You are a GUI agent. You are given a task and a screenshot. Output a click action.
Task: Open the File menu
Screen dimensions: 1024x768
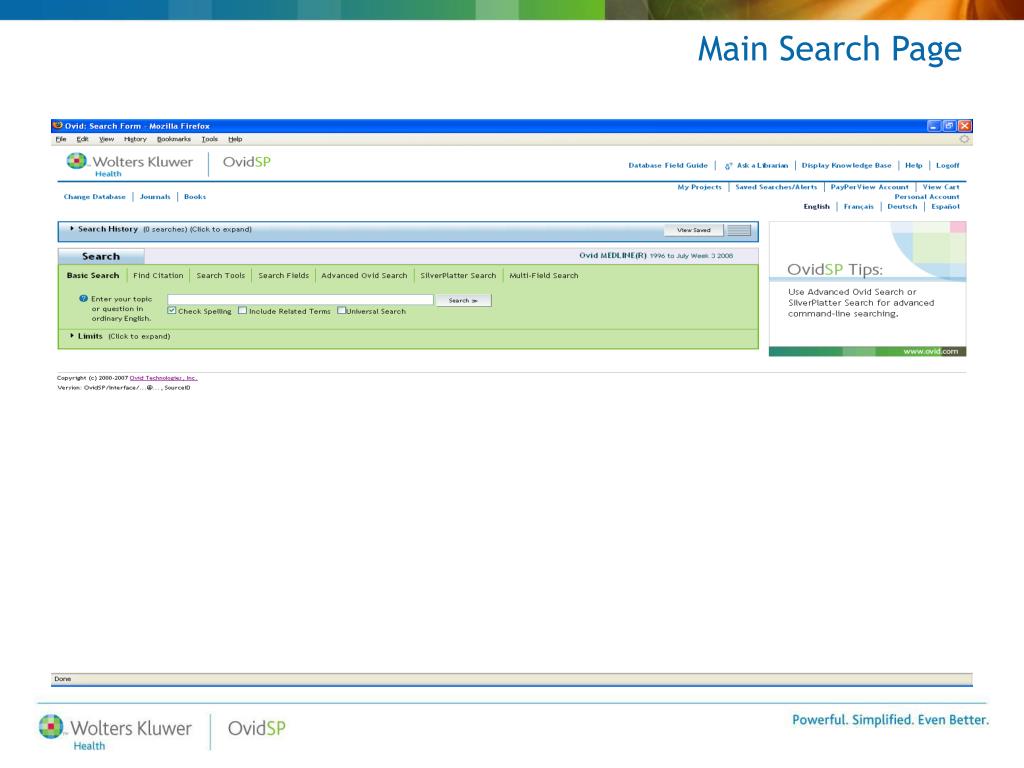coord(61,139)
